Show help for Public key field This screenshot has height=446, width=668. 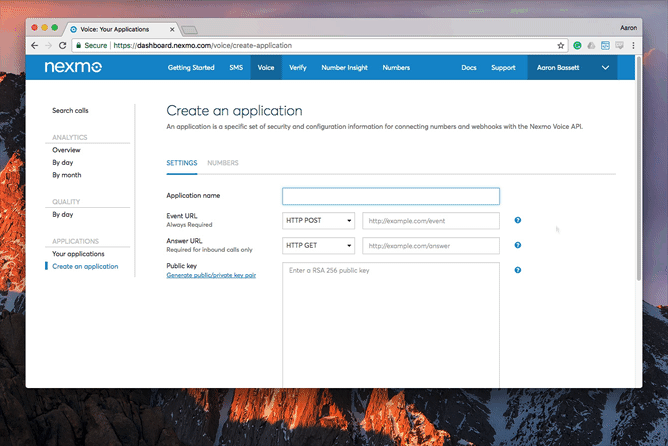[518, 270]
